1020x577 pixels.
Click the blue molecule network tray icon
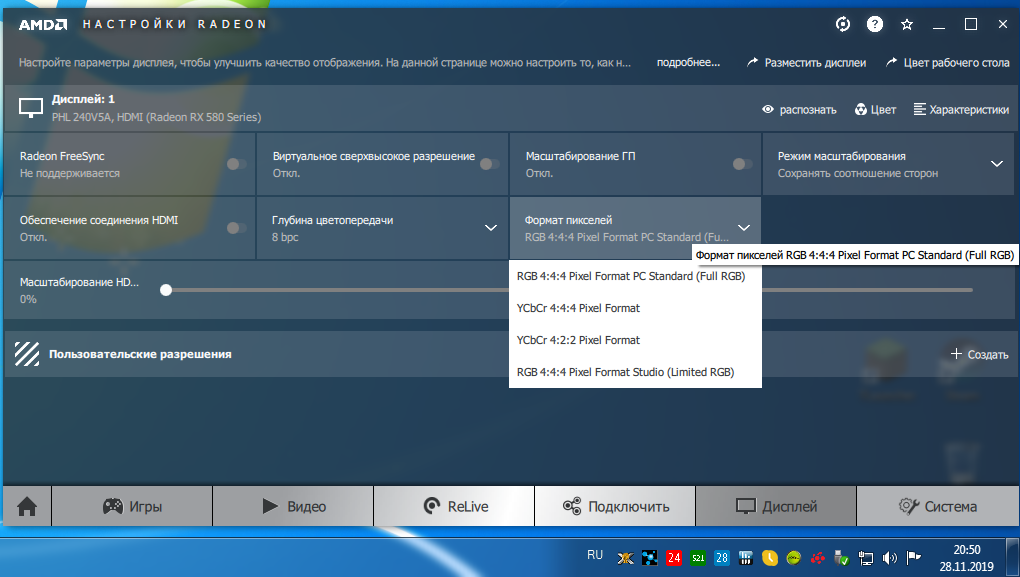(x=649, y=557)
